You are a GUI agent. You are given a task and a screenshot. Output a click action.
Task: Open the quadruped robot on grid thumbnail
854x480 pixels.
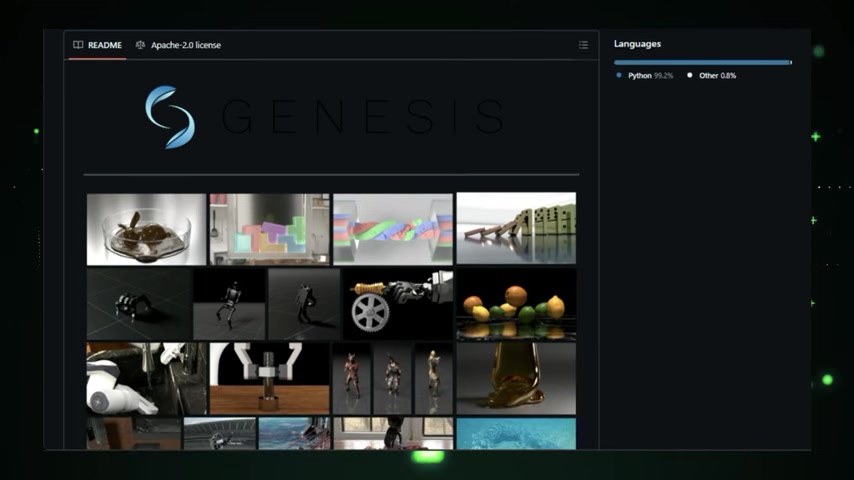(x=139, y=304)
